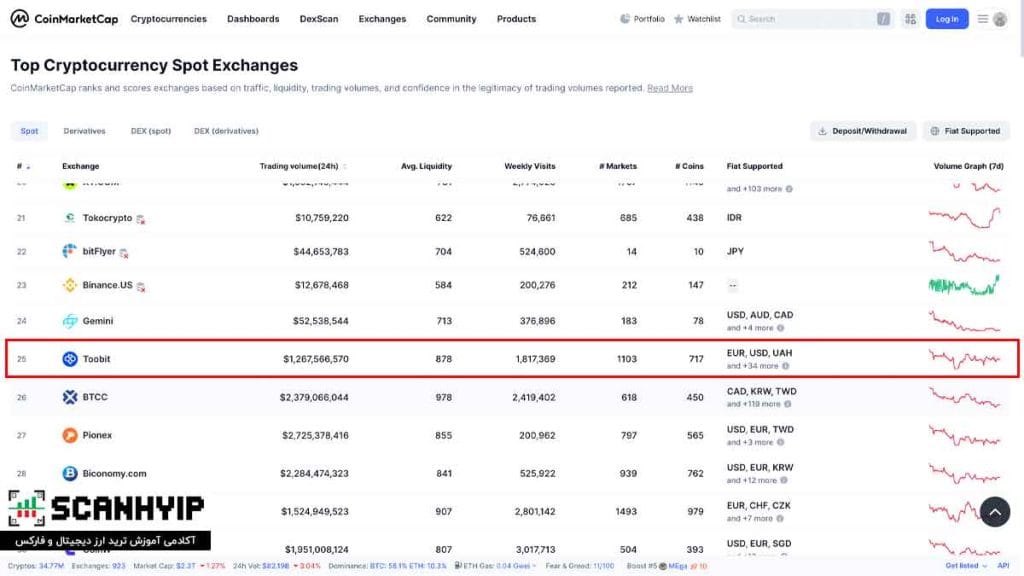Open the API link in the bottom bar
The image size is (1024, 576).
pyautogui.click(x=1003, y=566)
